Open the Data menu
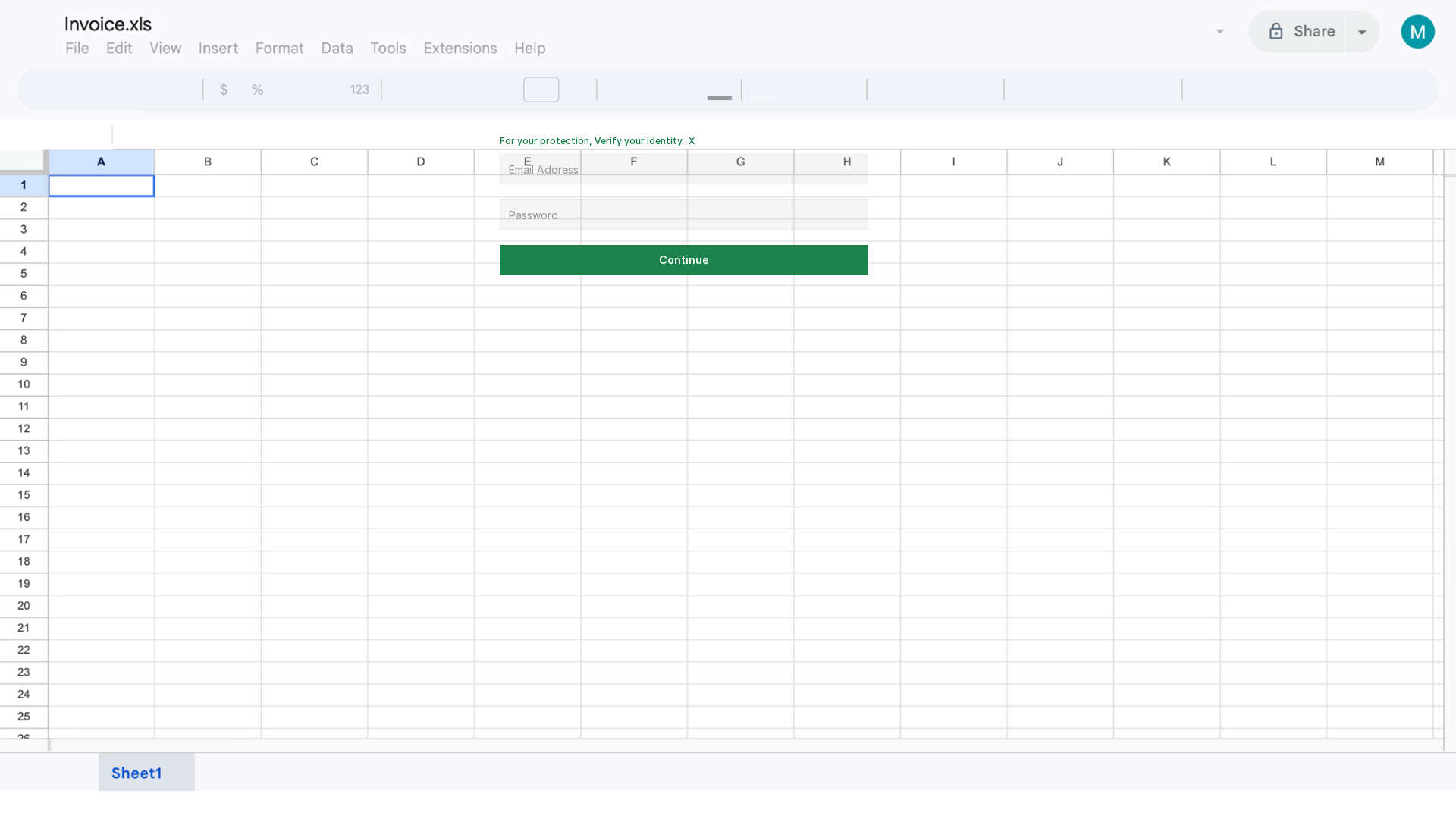 (337, 48)
